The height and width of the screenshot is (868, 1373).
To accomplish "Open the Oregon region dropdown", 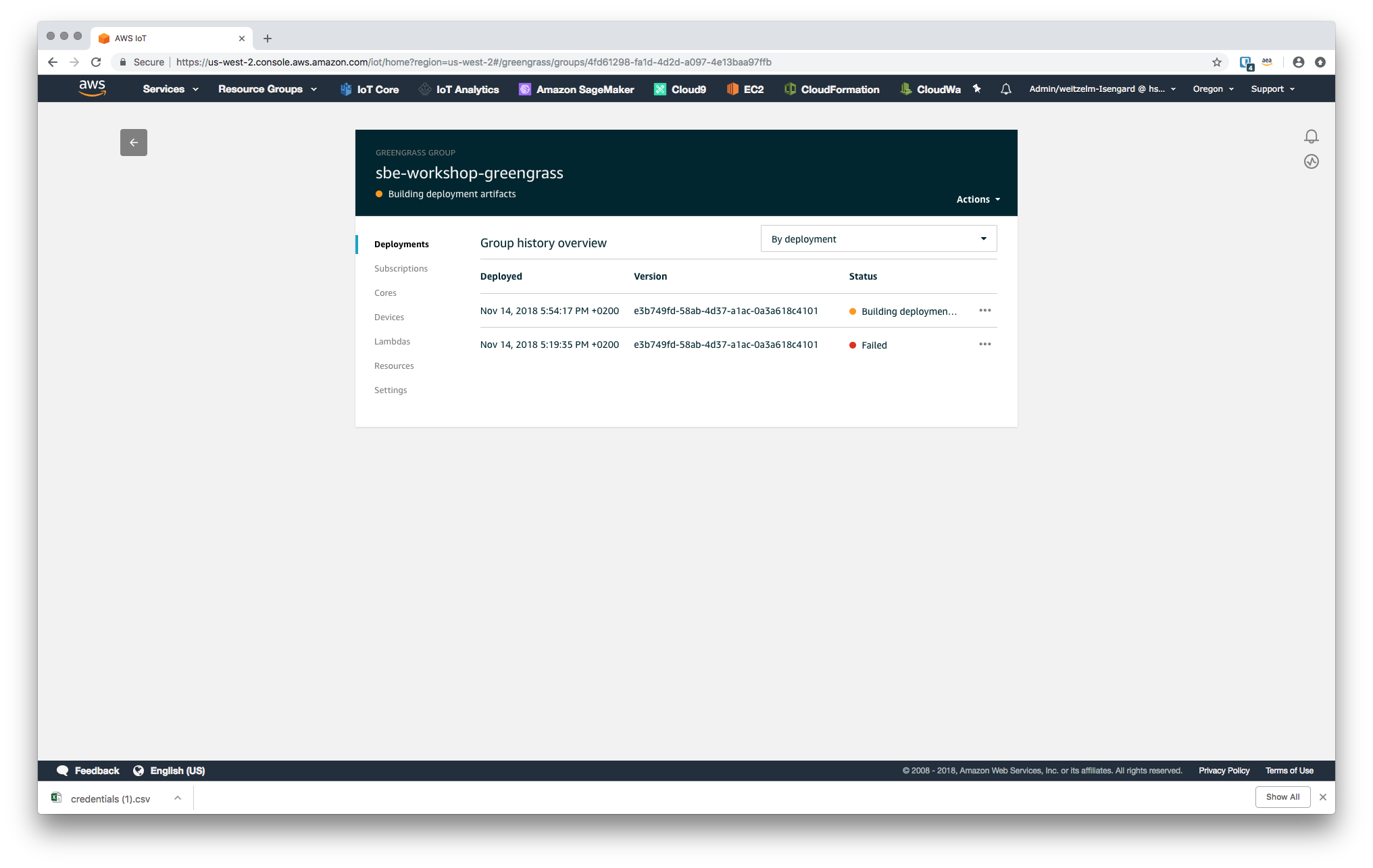I will tap(1213, 89).
